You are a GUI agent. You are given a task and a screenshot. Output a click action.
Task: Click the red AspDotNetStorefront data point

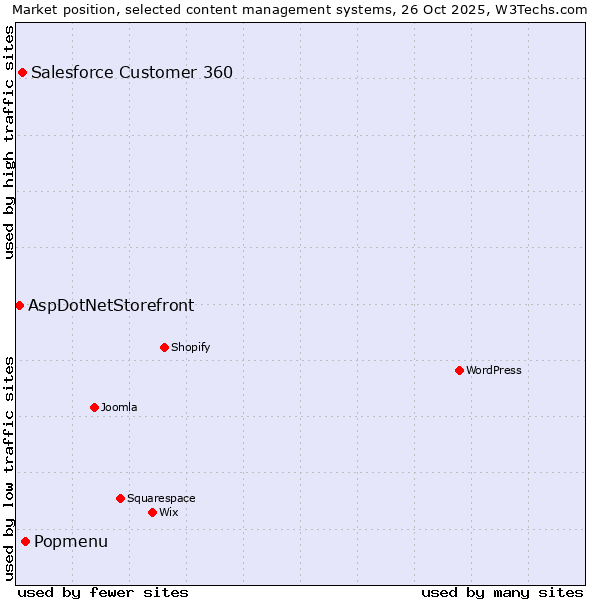pos(19,305)
